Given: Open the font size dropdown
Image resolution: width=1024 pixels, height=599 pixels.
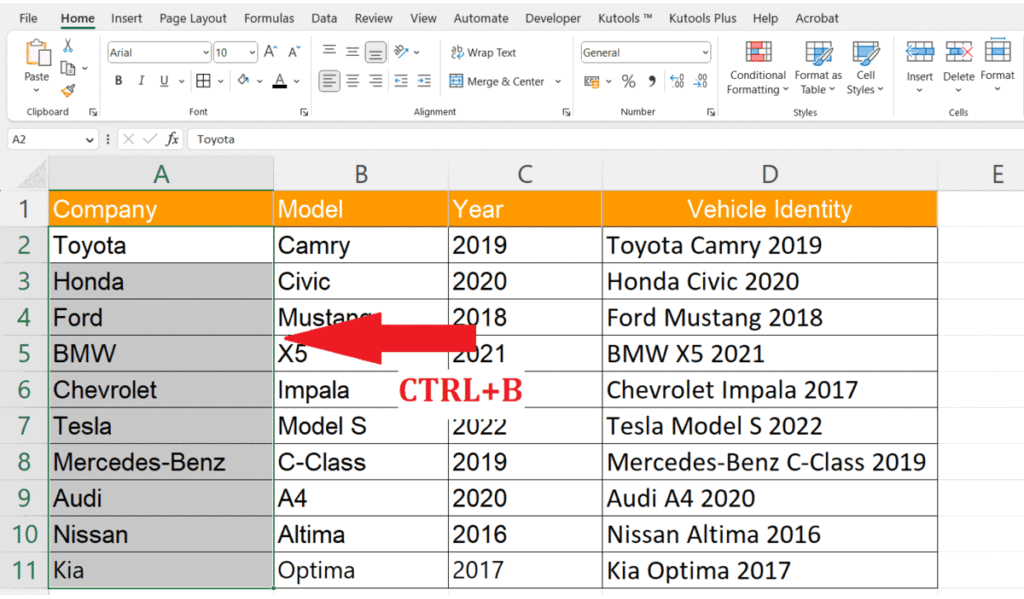Looking at the screenshot, I should point(252,52).
